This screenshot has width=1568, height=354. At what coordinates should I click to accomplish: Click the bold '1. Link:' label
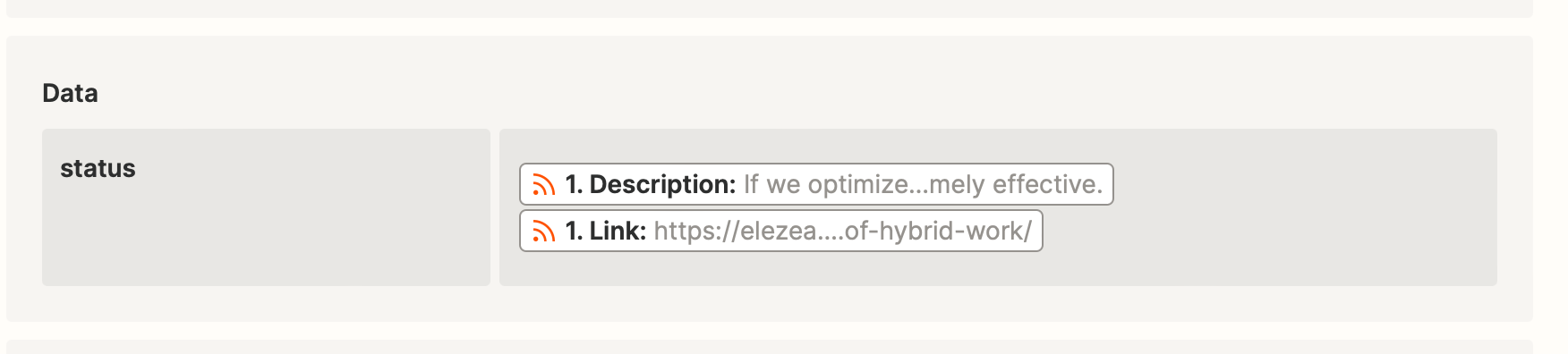click(x=606, y=231)
